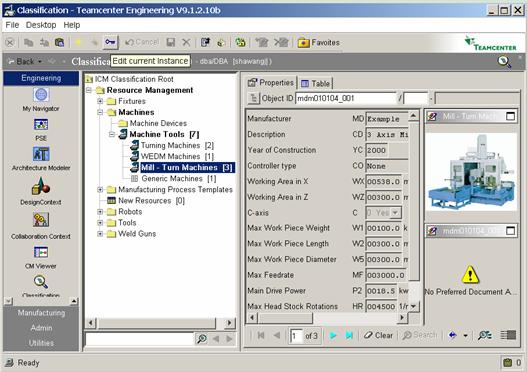The height and width of the screenshot is (372, 527).
Task: Expand the Fixtures folder
Action: point(100,101)
